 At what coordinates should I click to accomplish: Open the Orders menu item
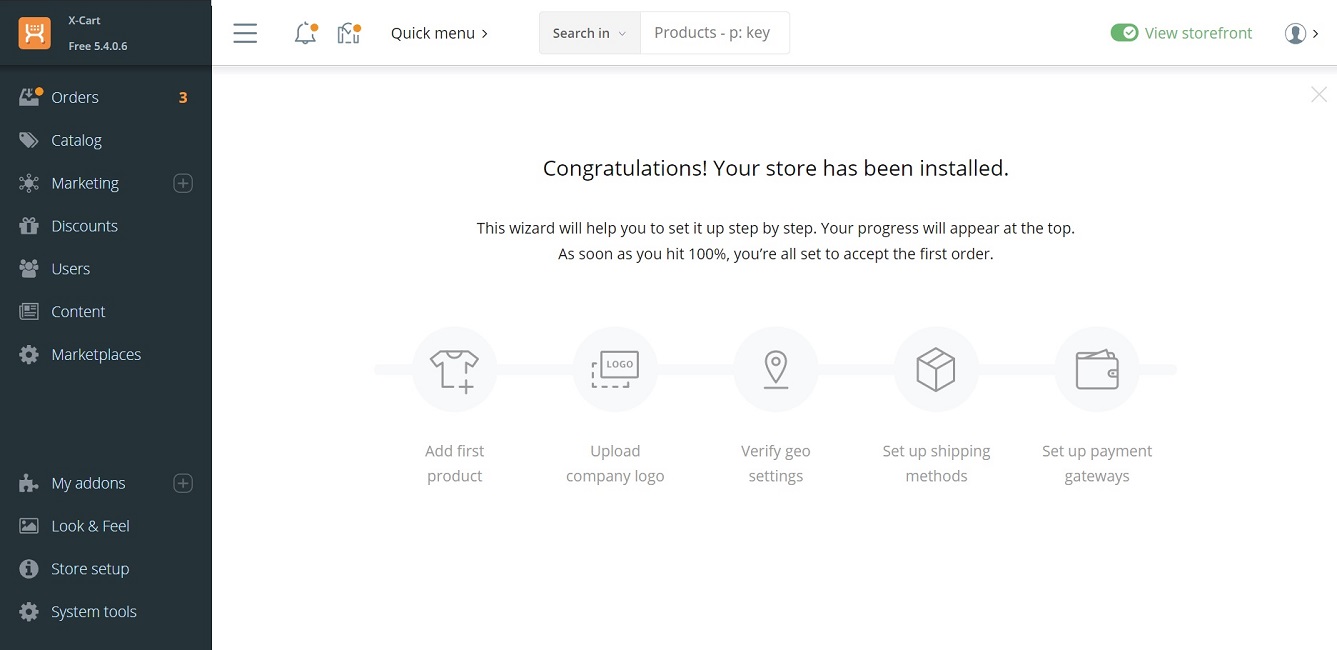pos(75,97)
